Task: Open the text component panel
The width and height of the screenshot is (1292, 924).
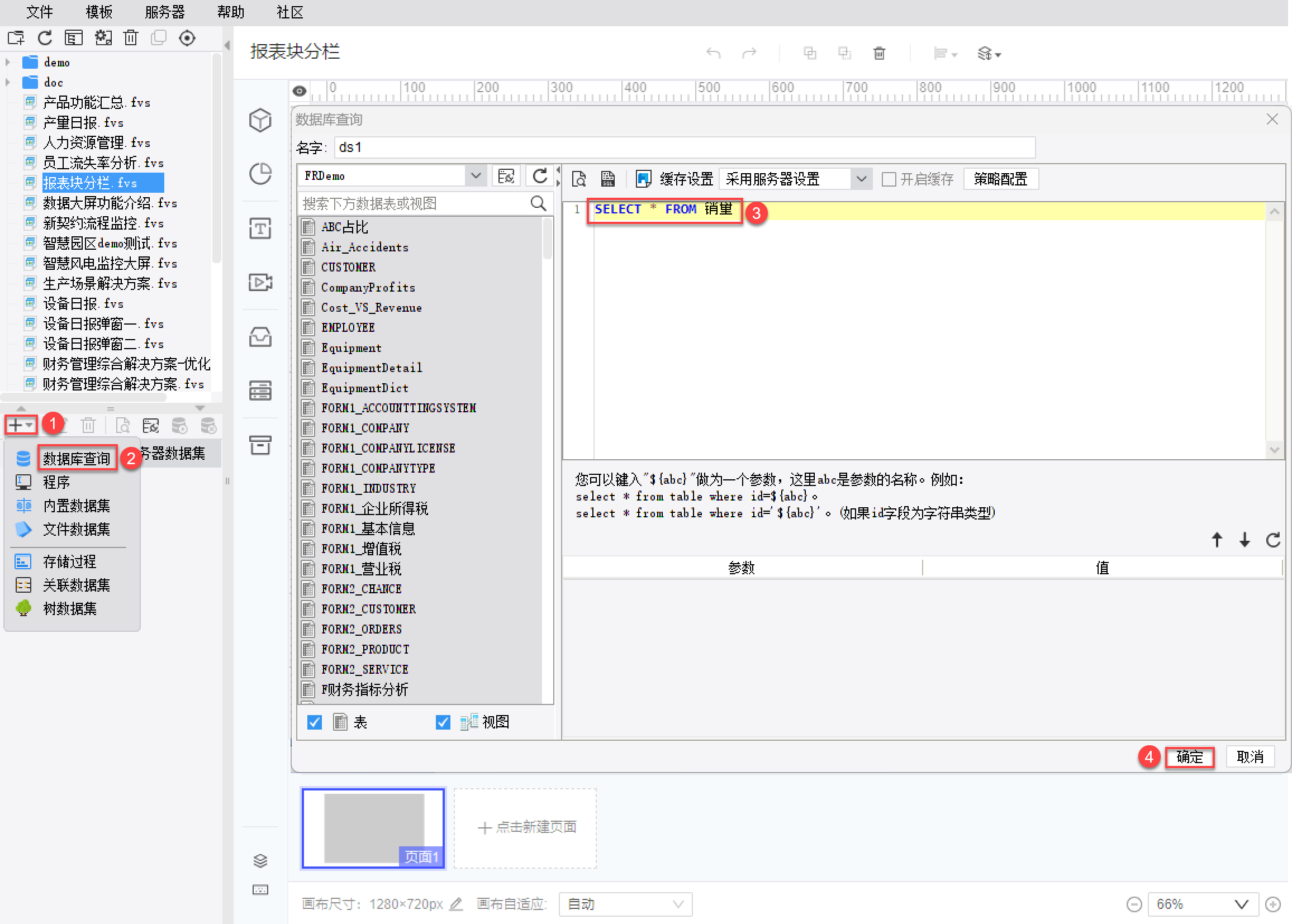Action: pos(260,228)
